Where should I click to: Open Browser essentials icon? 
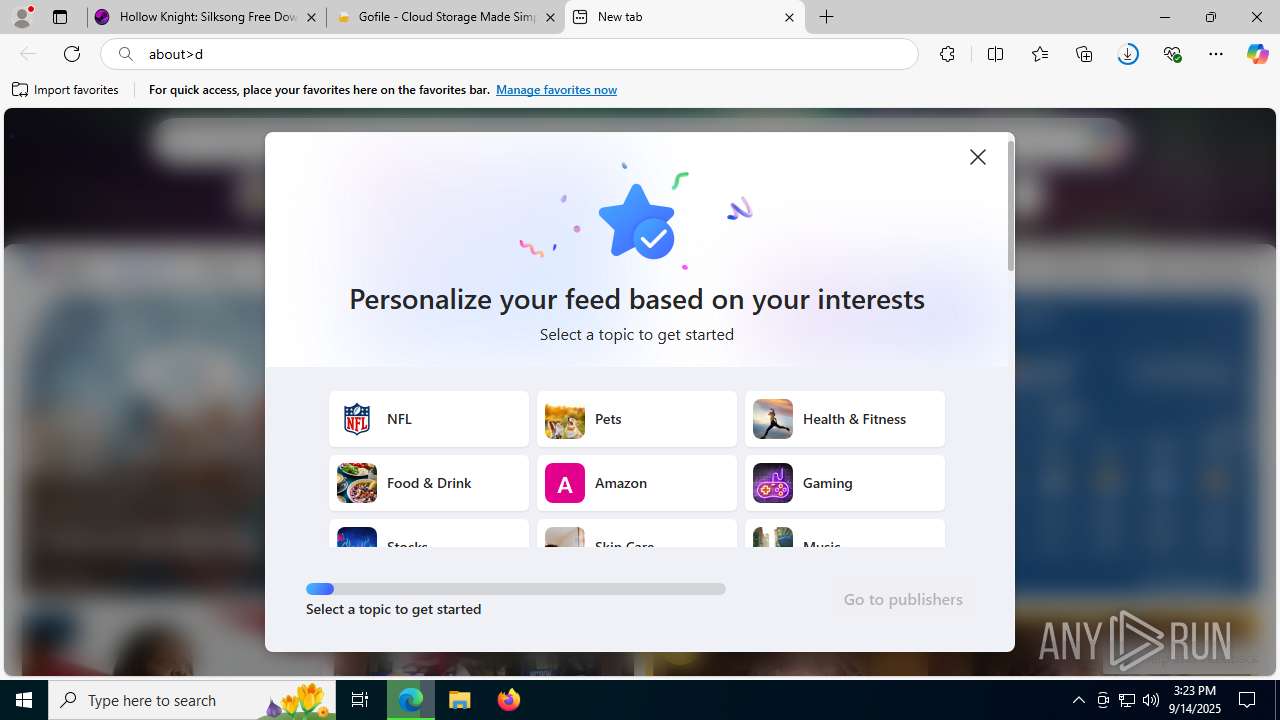(1172, 54)
